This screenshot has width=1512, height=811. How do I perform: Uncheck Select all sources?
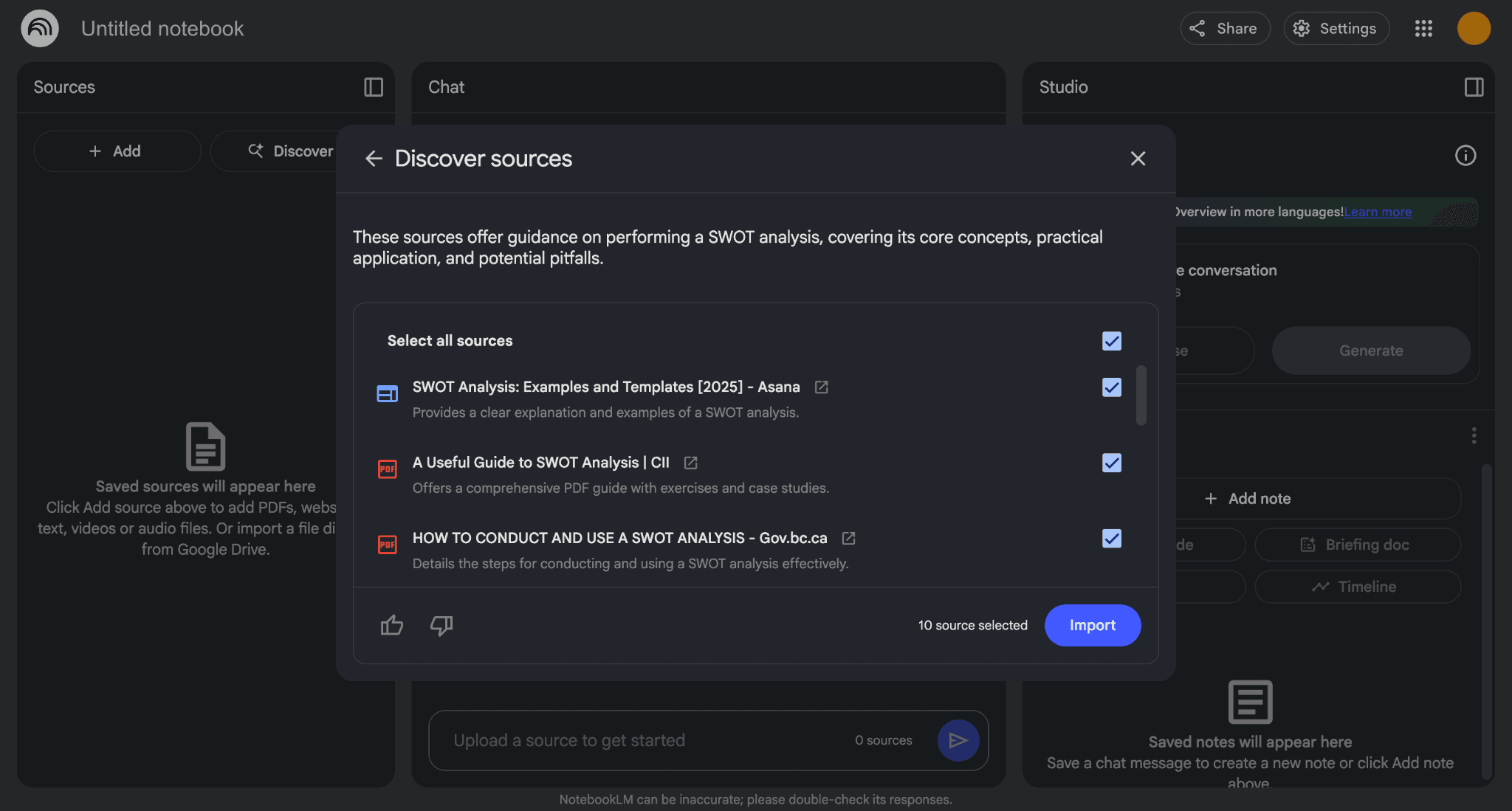[1111, 341]
